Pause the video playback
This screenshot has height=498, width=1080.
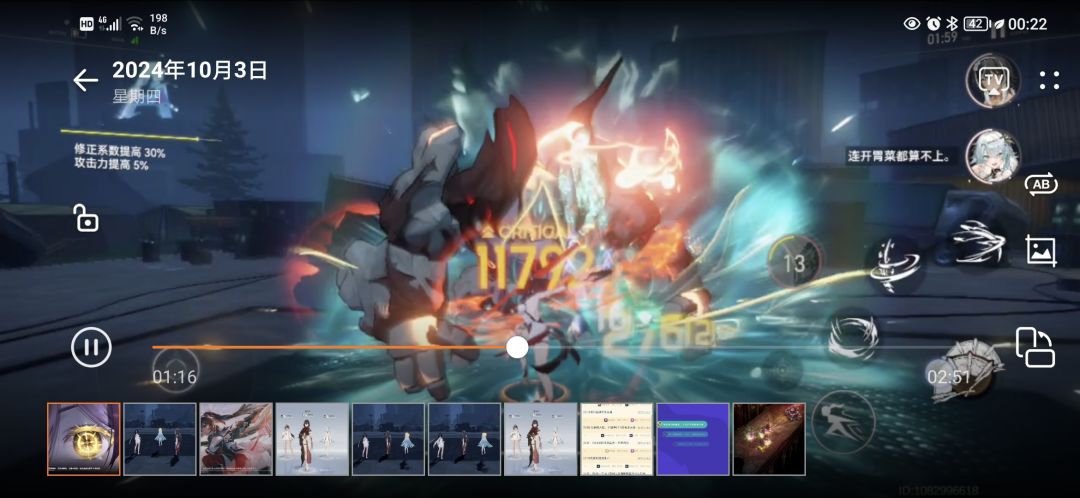pyautogui.click(x=91, y=346)
